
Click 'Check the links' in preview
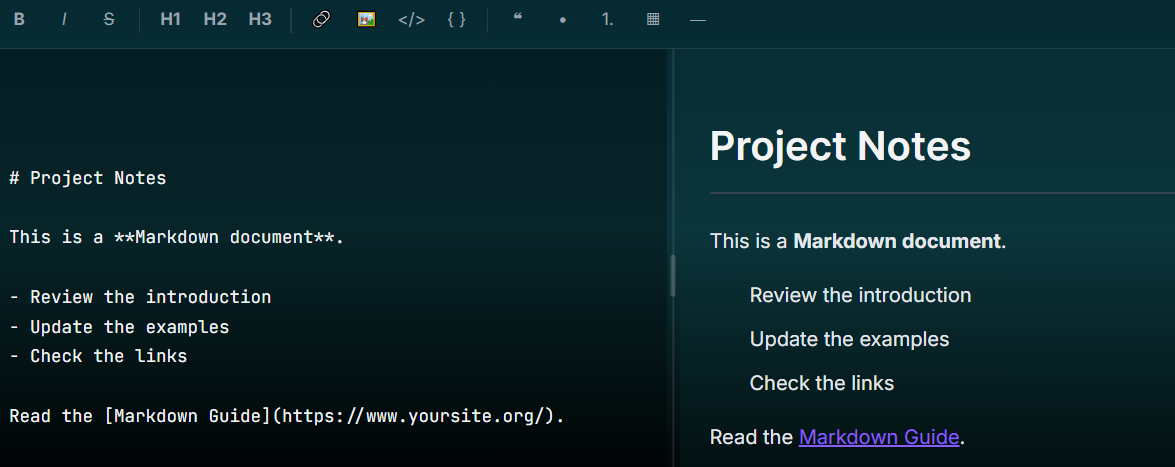822,384
